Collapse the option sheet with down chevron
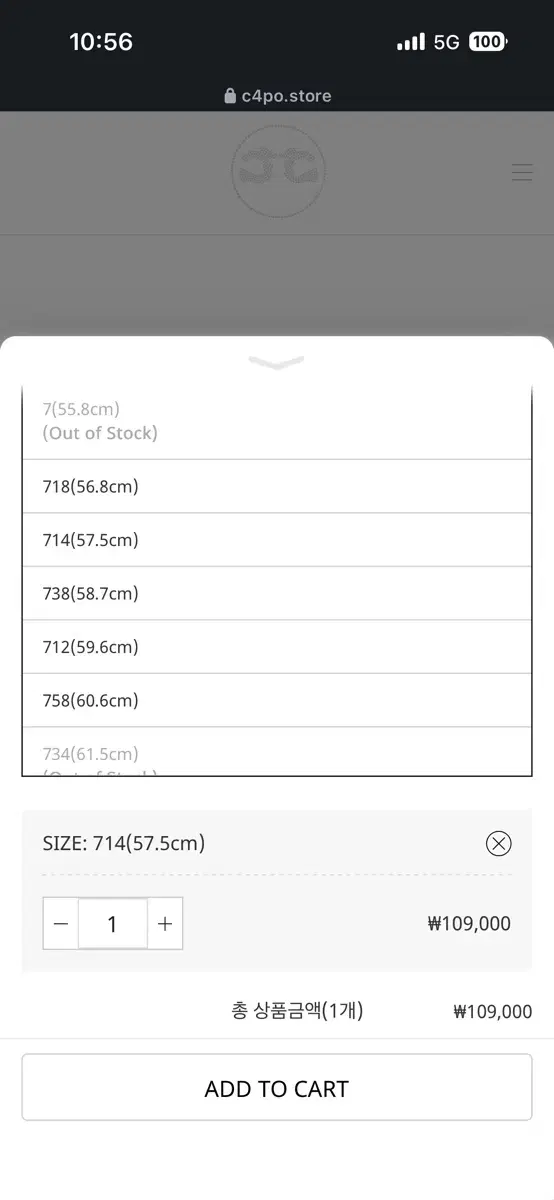This screenshot has height=1200, width=554. click(277, 362)
